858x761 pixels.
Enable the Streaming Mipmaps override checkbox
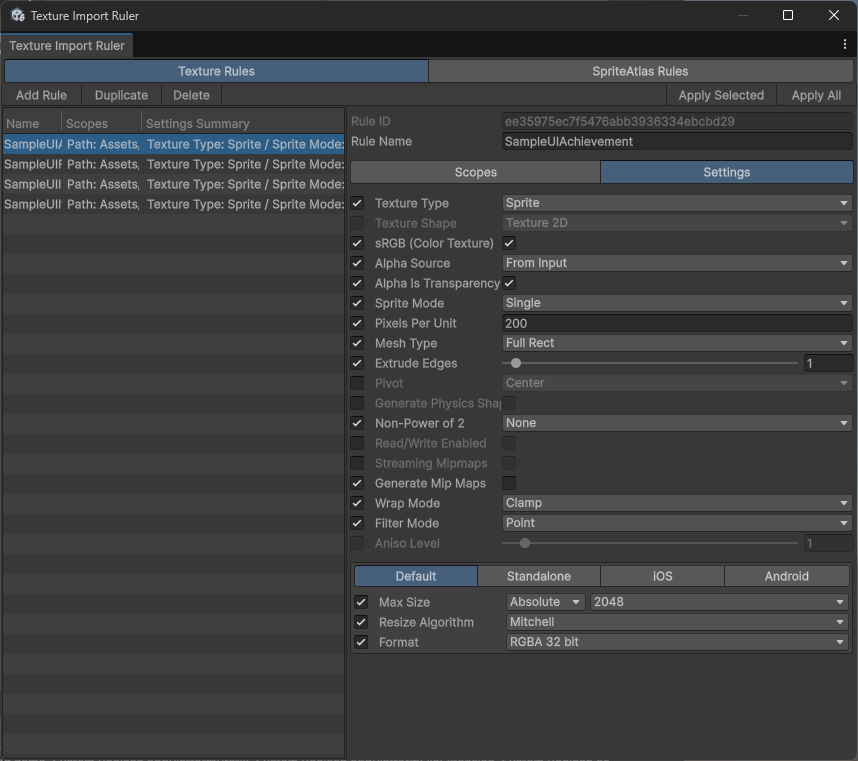[357, 463]
